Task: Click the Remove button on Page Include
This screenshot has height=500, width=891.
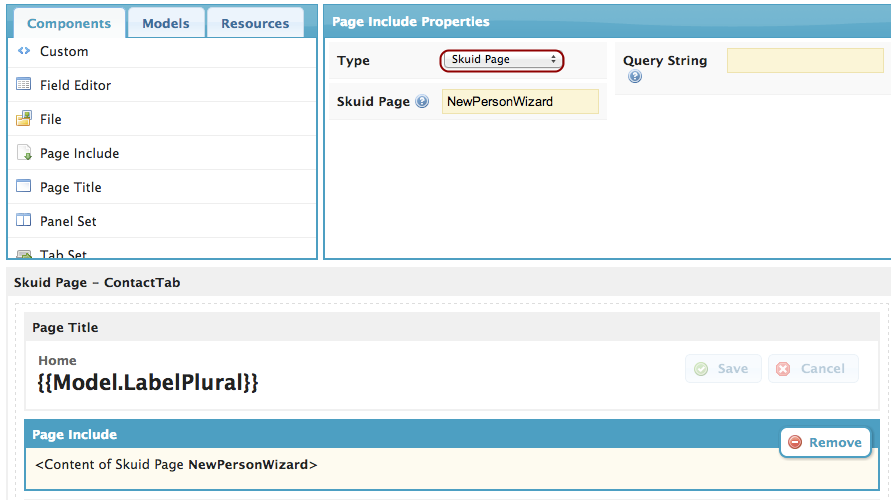Action: [x=824, y=442]
